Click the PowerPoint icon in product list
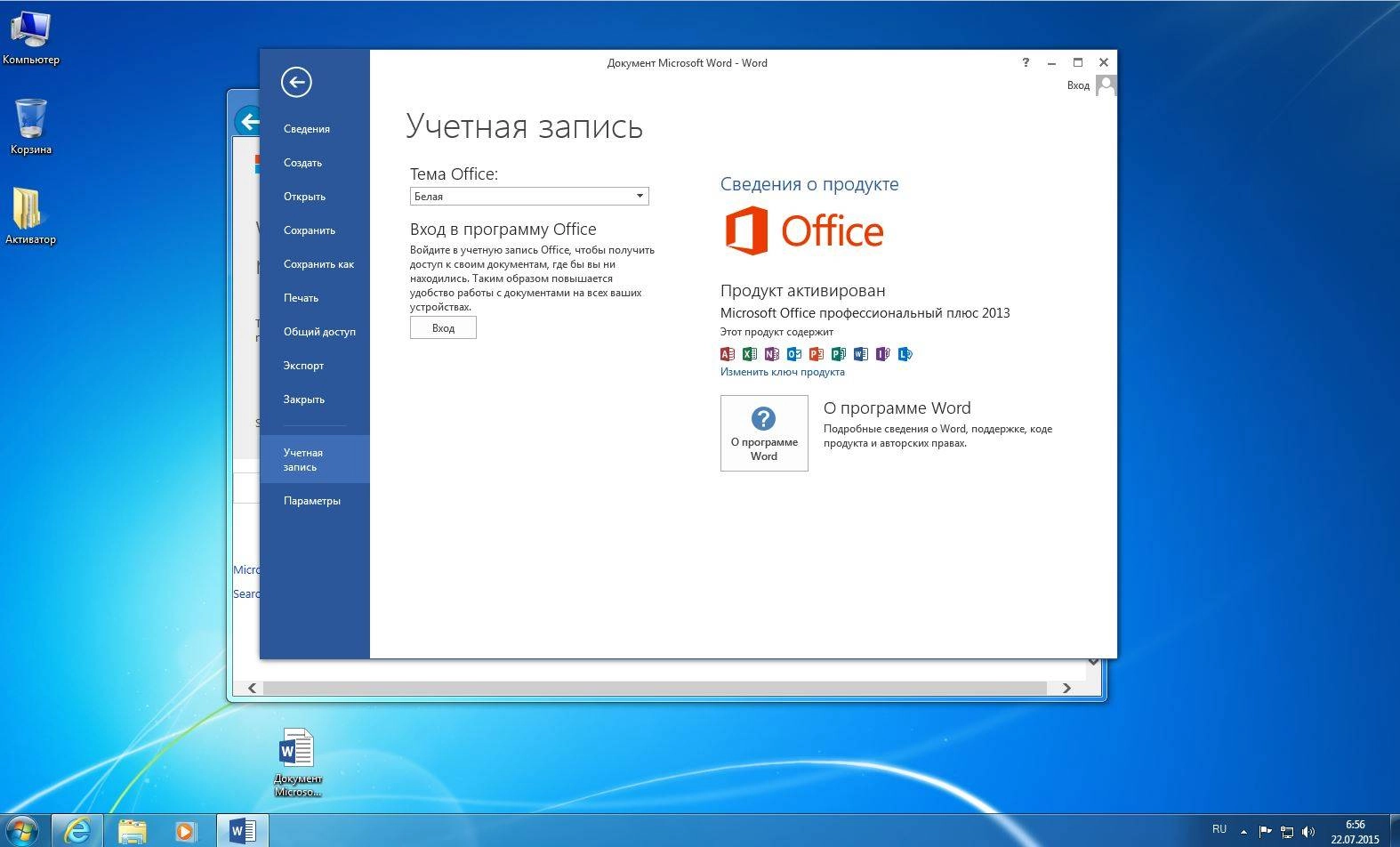This screenshot has width=1400, height=847. (x=817, y=354)
